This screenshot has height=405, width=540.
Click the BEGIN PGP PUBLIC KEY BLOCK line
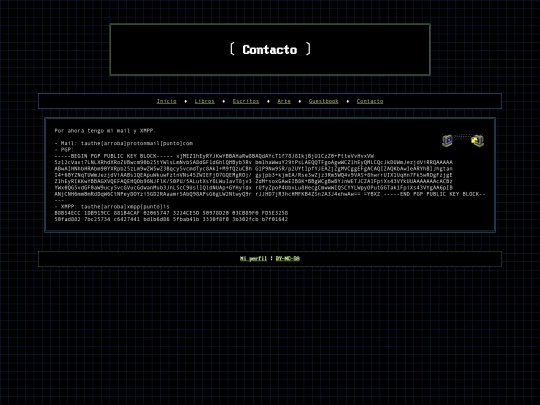click(214, 156)
